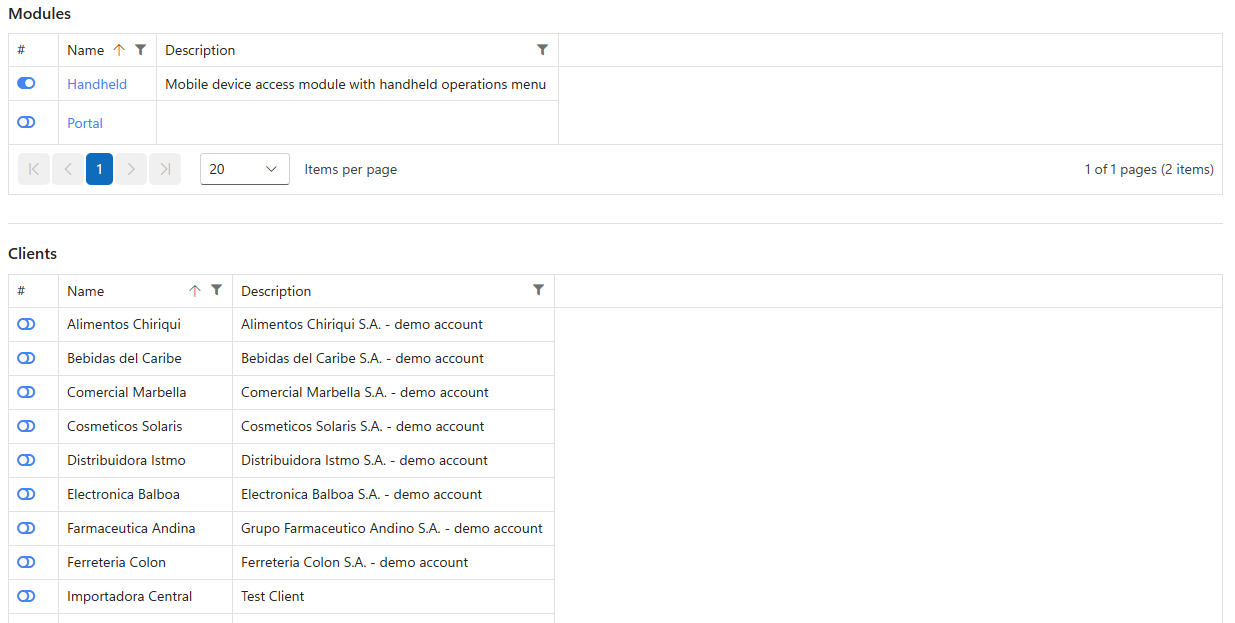This screenshot has height=623, width=1235.
Task: Click the Description header label in Clients table
Action: (276, 291)
